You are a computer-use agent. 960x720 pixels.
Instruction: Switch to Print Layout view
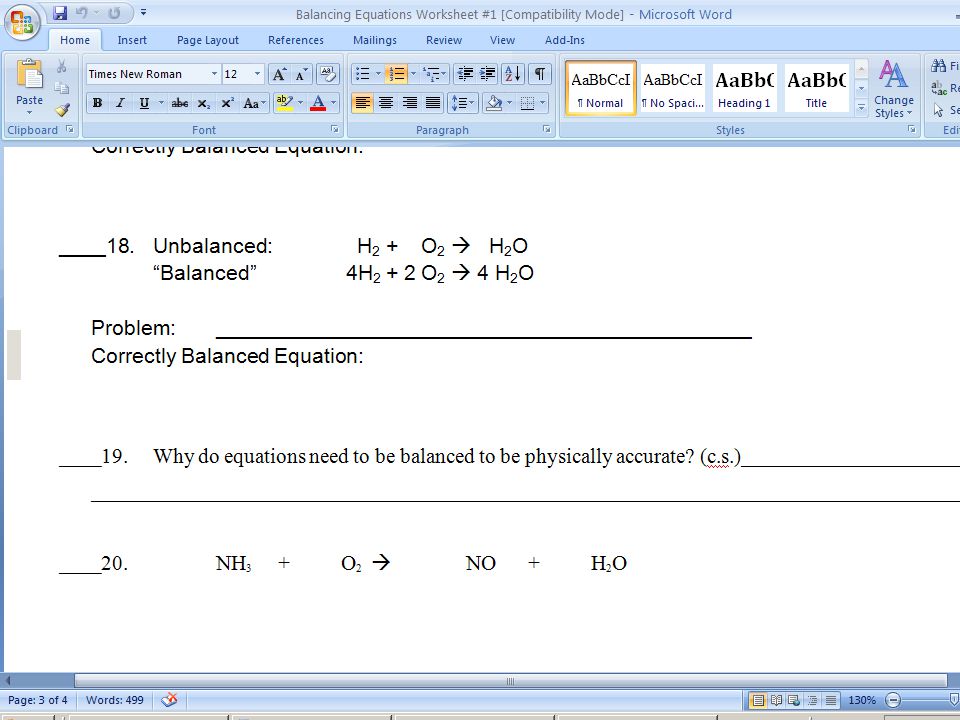(x=758, y=700)
